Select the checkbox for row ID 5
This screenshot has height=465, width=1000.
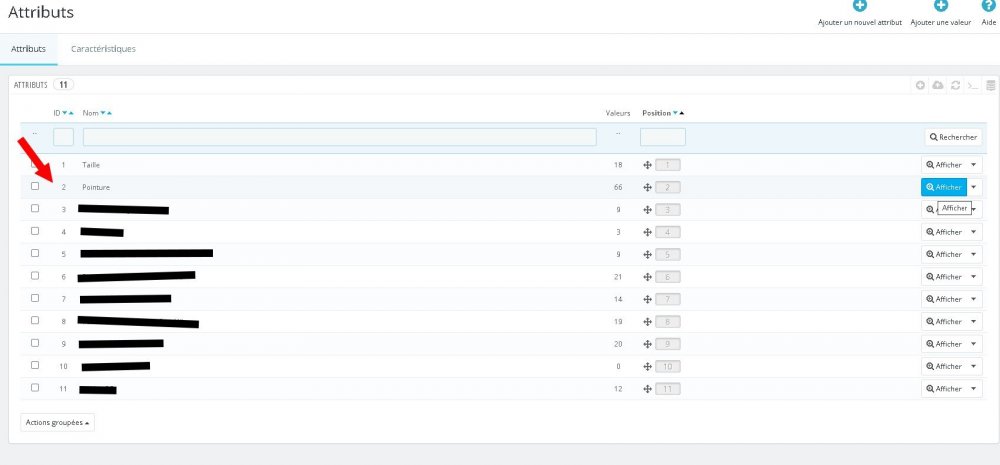[x=35, y=253]
